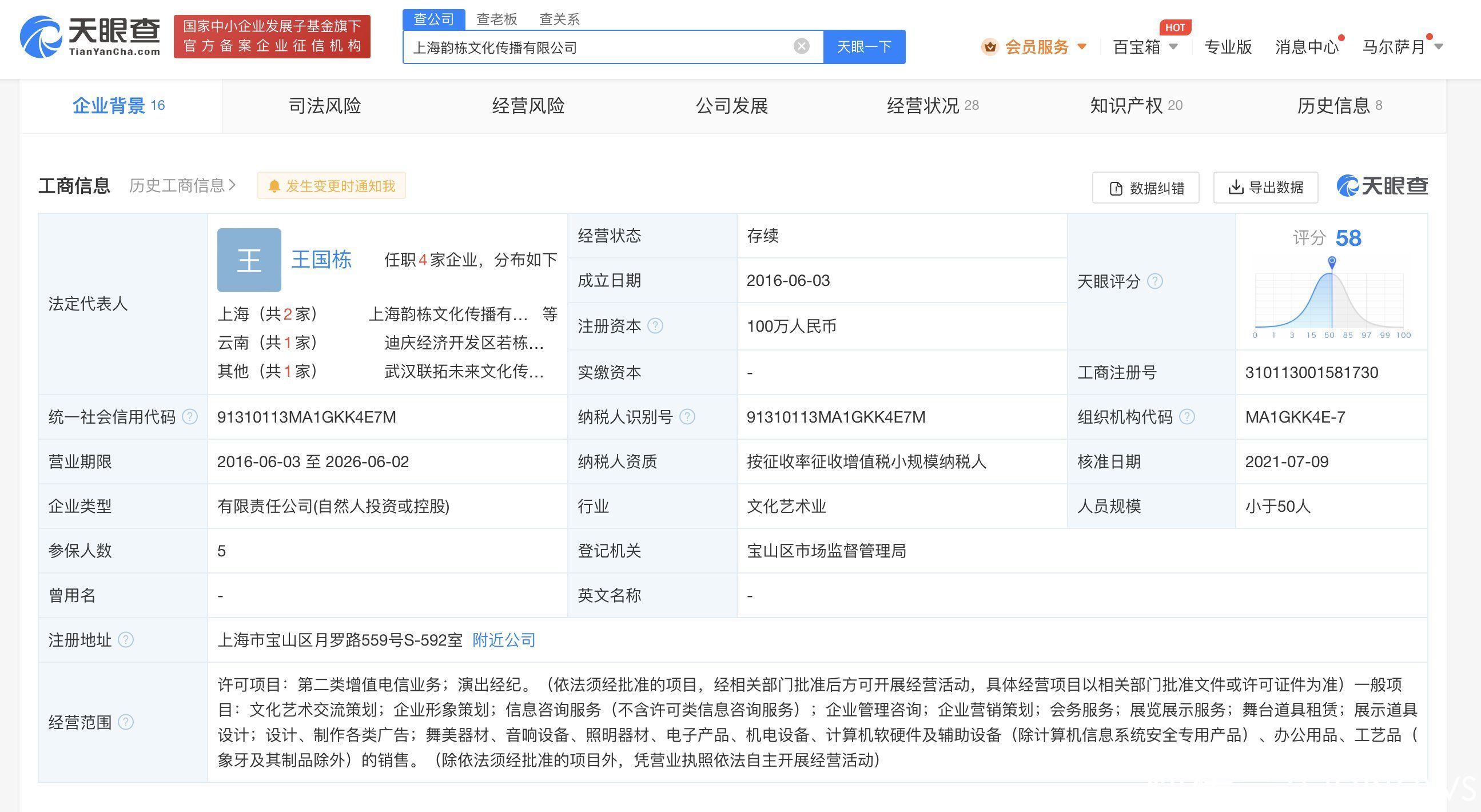The width and height of the screenshot is (1481, 812).
Task: Open 历史工商信息 via chevron link
Action: pos(183,185)
